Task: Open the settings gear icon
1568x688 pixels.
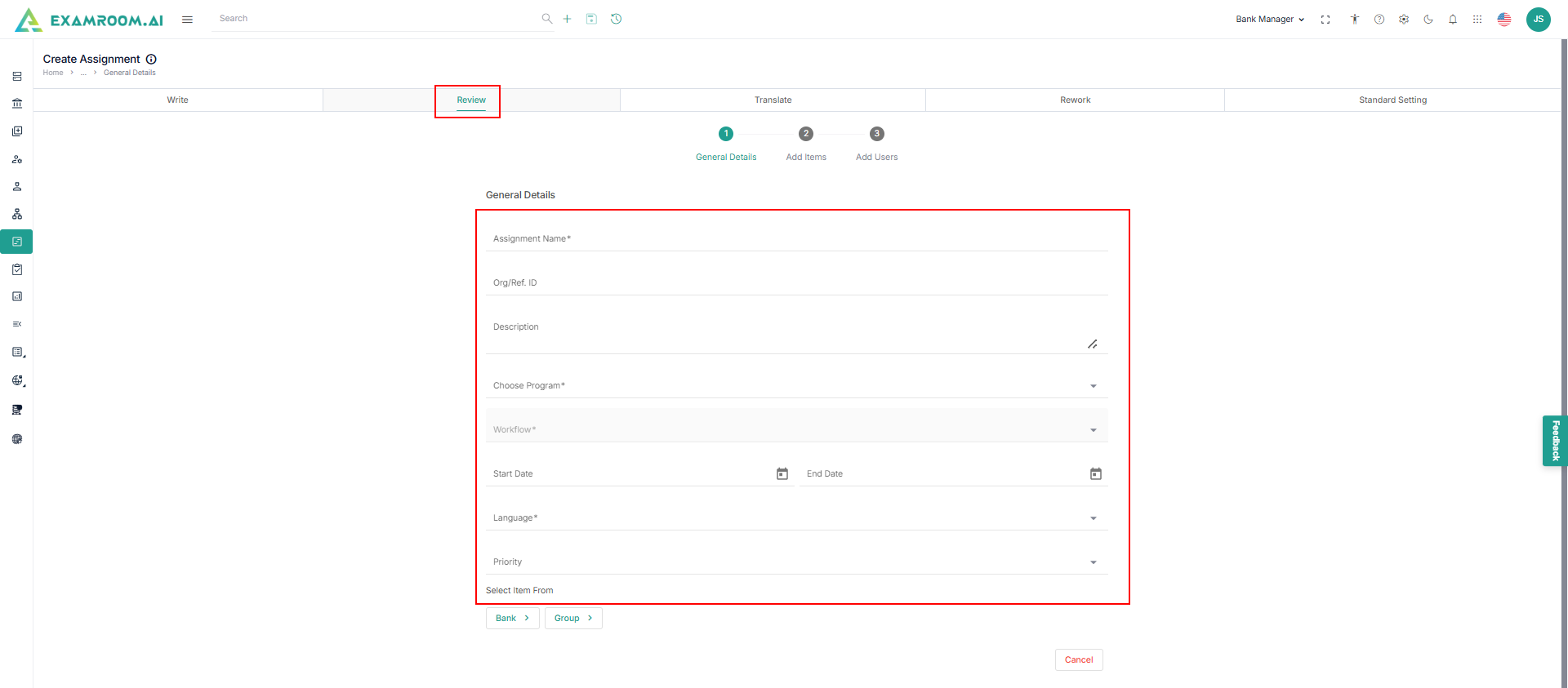Action: (1404, 20)
